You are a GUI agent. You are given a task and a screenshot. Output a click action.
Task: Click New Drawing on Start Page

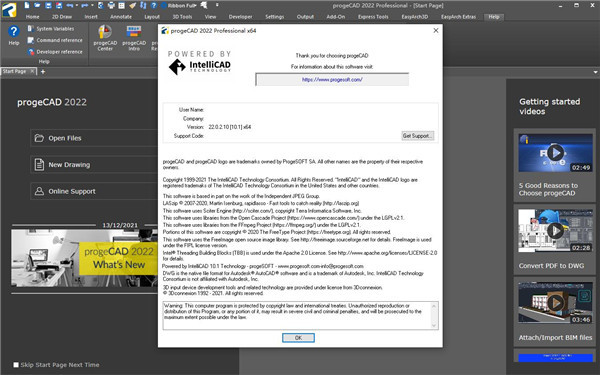pos(94,165)
